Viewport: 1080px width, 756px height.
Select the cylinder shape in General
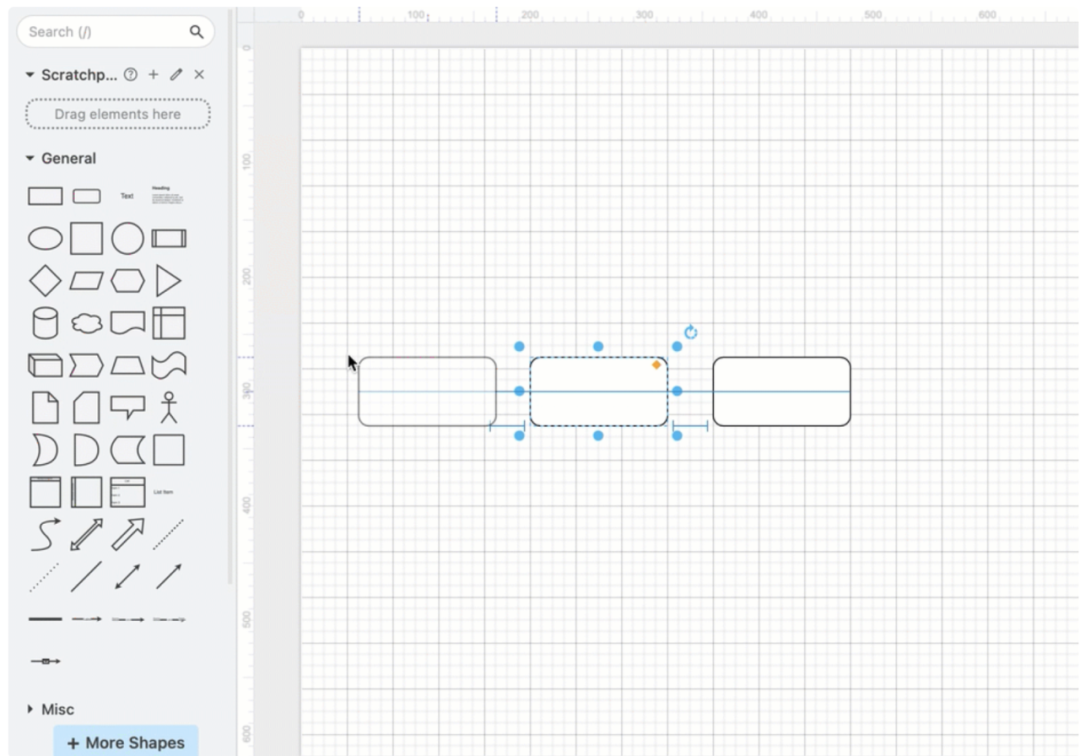(45, 323)
